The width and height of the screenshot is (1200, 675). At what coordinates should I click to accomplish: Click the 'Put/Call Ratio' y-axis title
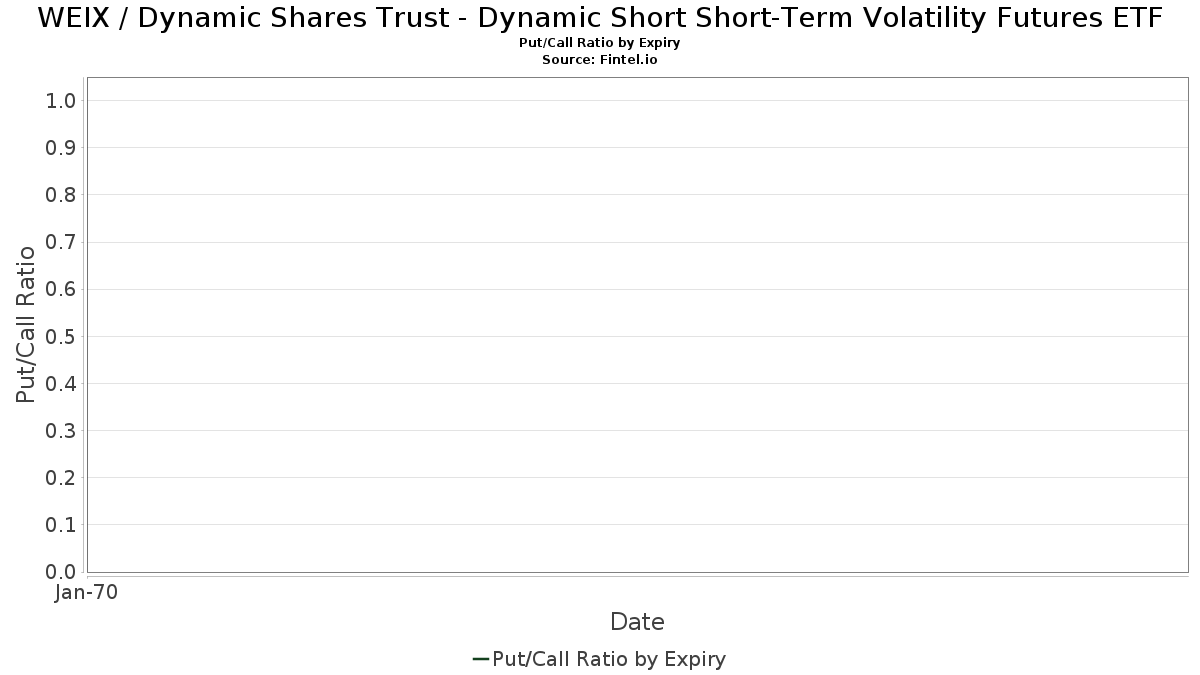pos(26,324)
